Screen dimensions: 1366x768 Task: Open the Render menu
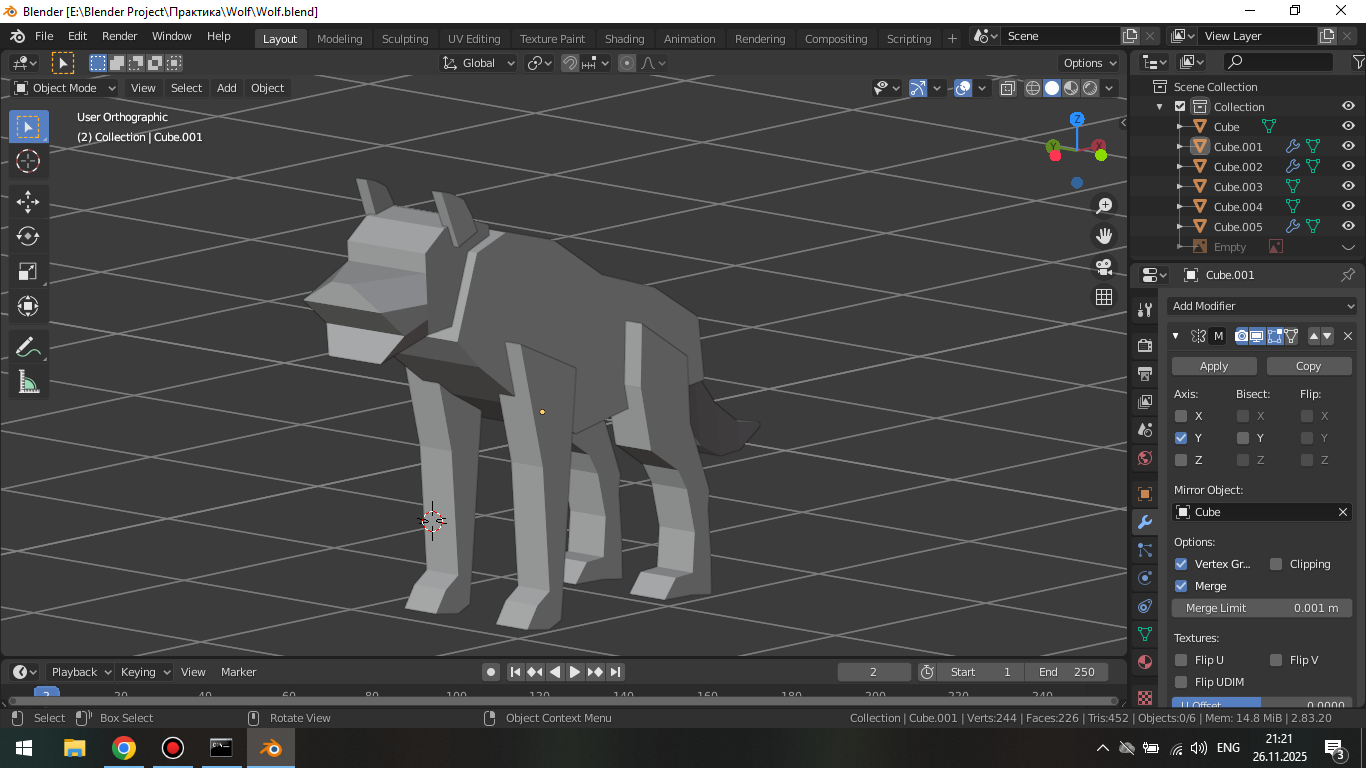tap(120, 36)
